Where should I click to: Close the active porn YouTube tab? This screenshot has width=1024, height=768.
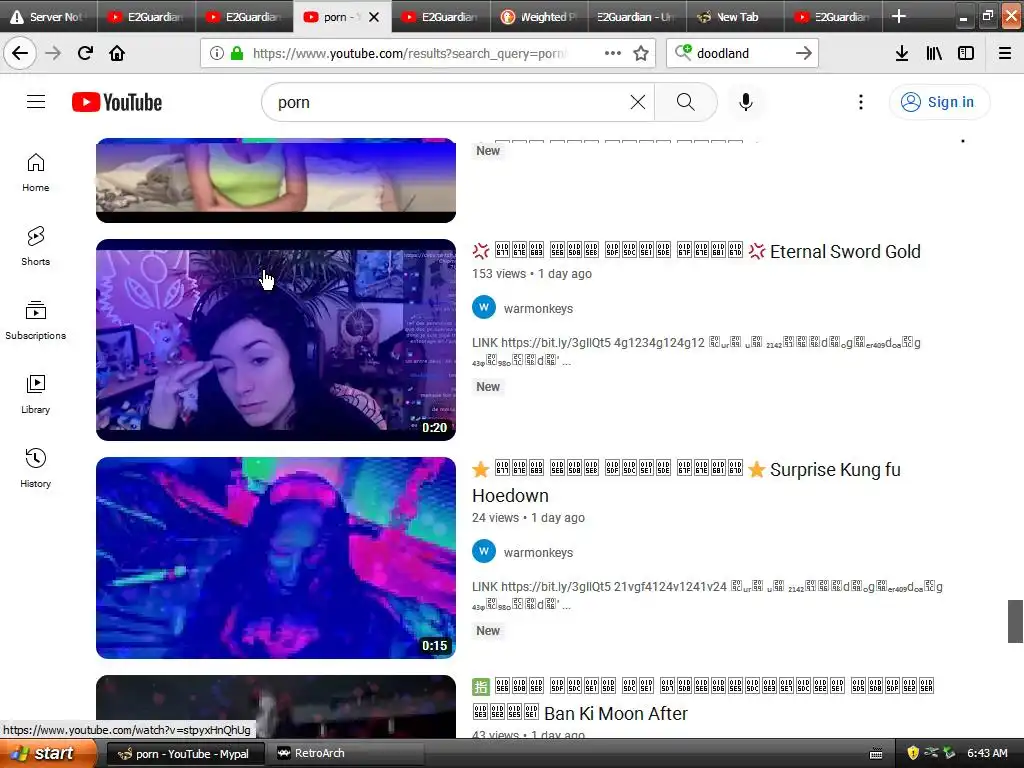(374, 17)
